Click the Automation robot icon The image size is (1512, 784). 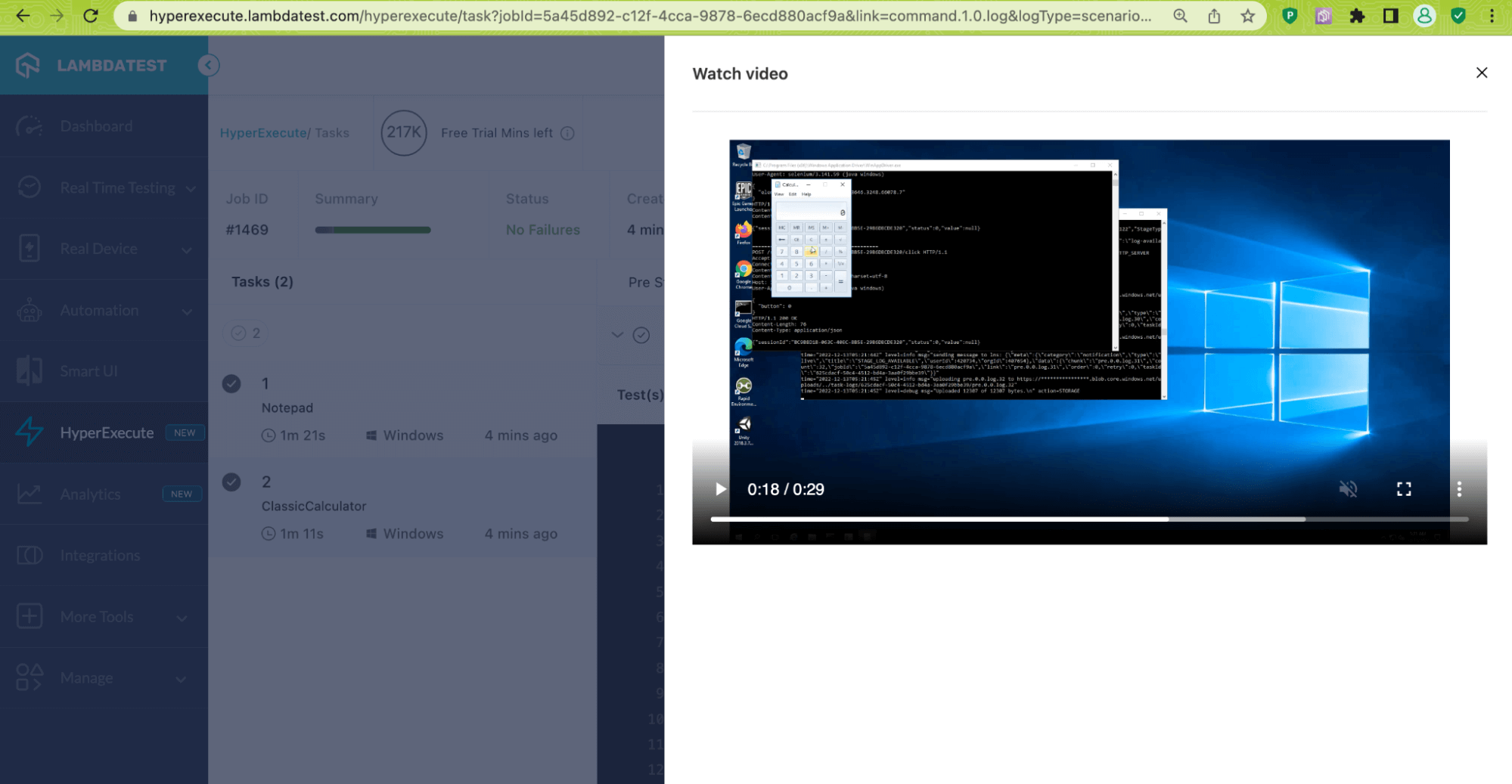pyautogui.click(x=29, y=310)
